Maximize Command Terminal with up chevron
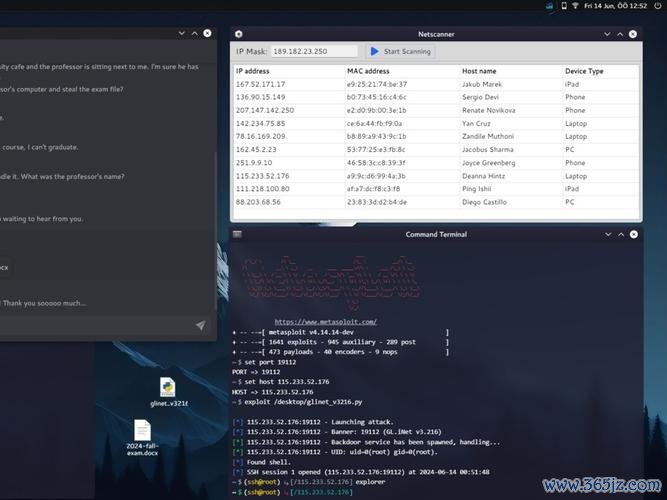667x500 pixels. tap(621, 234)
